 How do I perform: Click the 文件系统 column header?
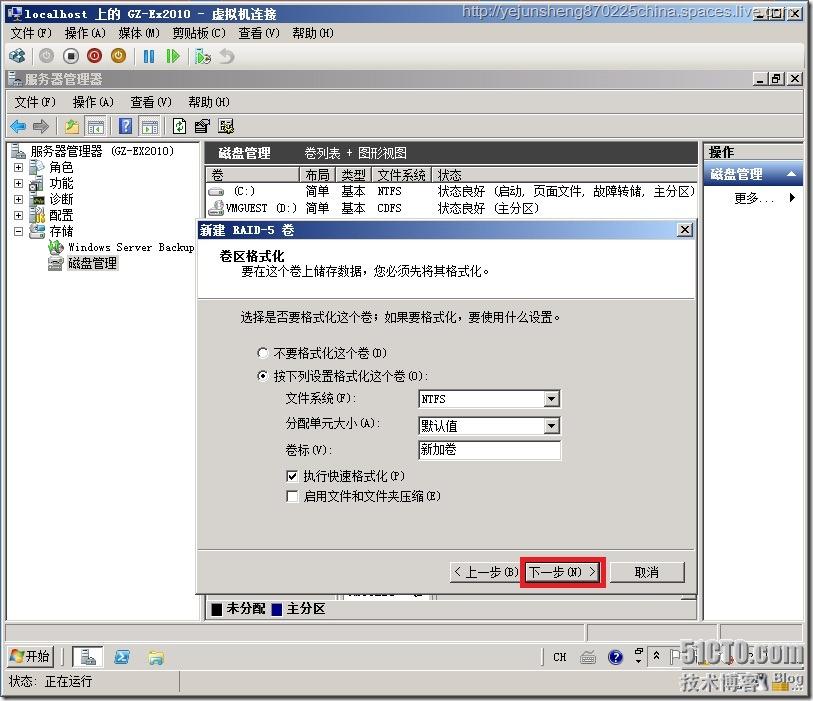tap(402, 175)
